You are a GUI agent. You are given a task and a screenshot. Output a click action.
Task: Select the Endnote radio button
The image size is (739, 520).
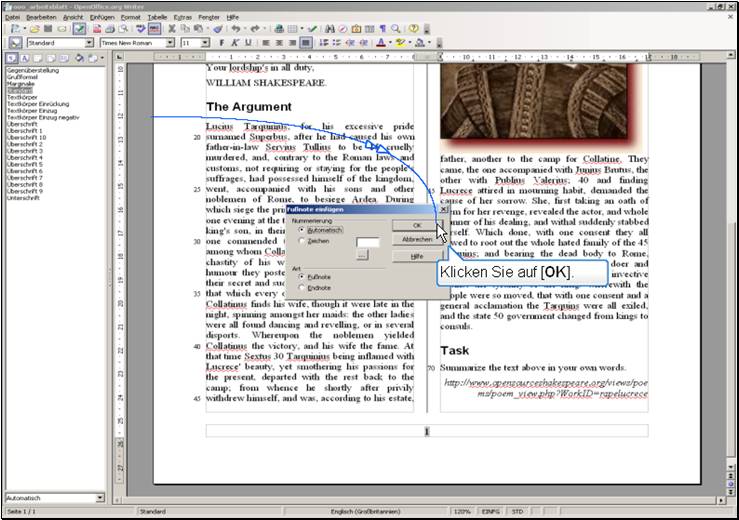(x=302, y=288)
